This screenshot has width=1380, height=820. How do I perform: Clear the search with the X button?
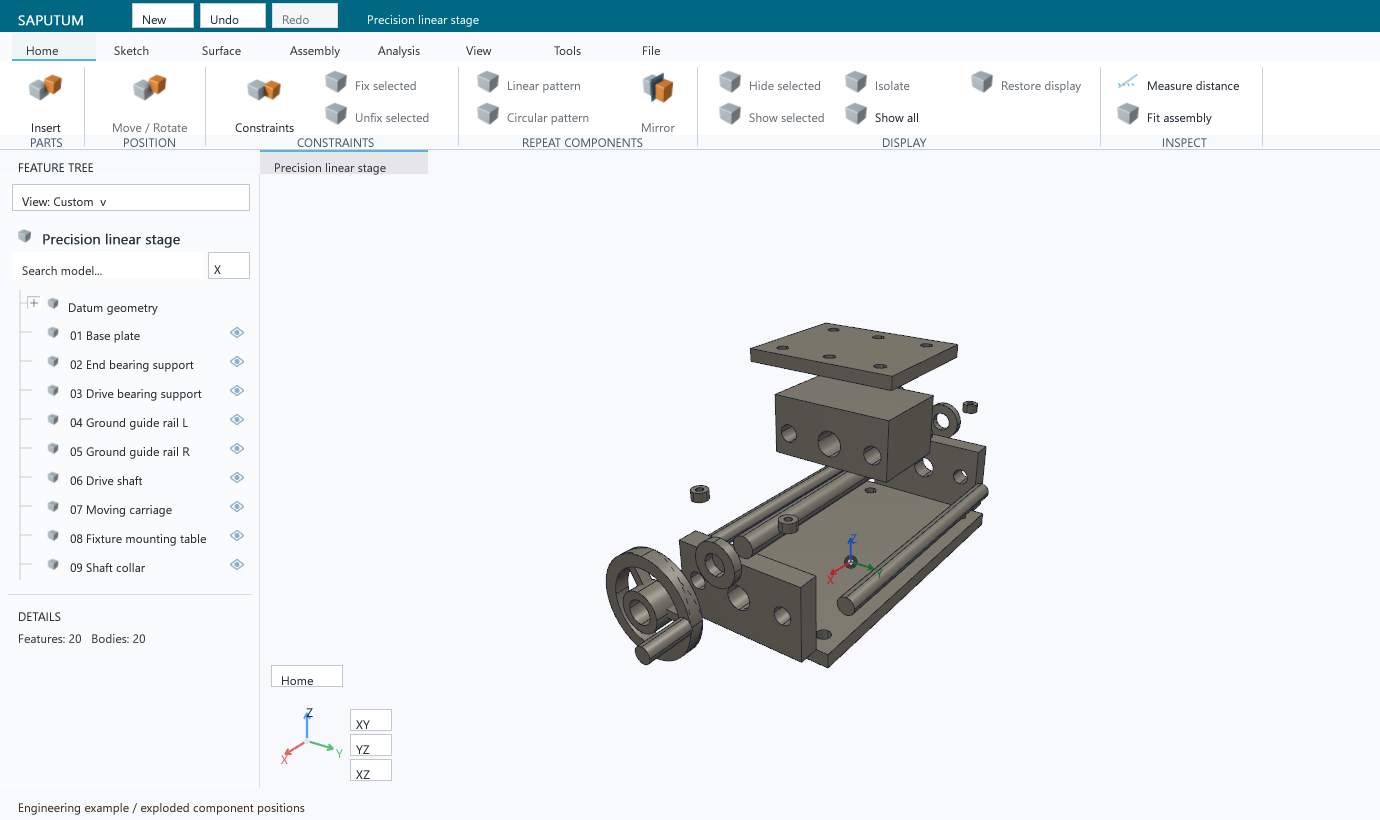click(229, 266)
